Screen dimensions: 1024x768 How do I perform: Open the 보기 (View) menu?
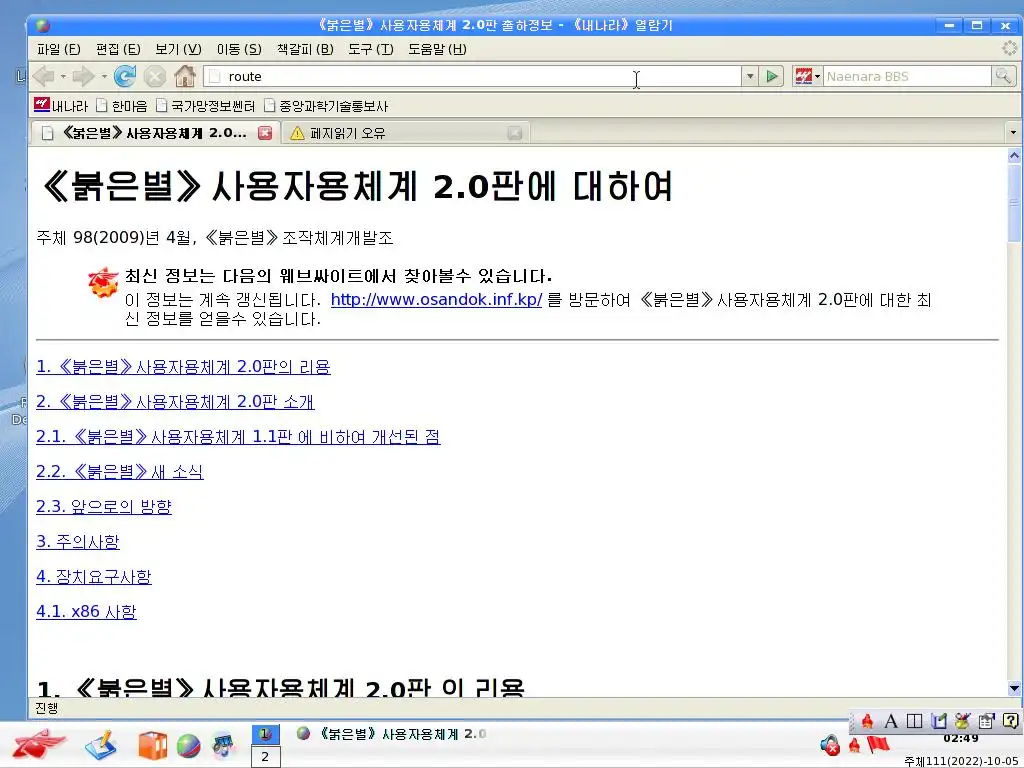[x=178, y=49]
